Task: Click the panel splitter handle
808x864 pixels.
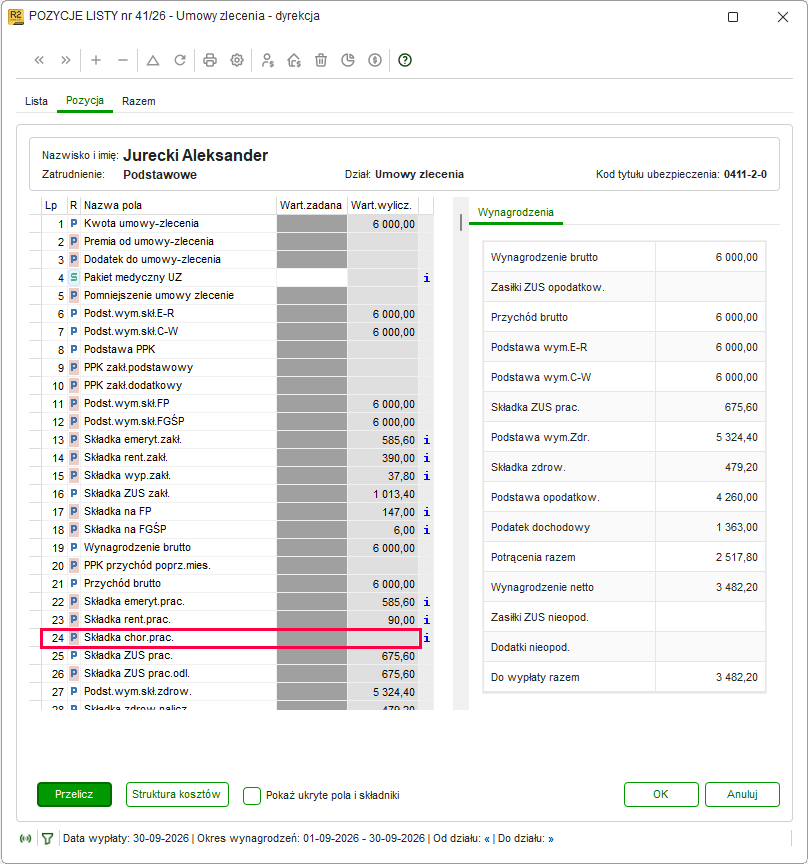Action: click(461, 223)
